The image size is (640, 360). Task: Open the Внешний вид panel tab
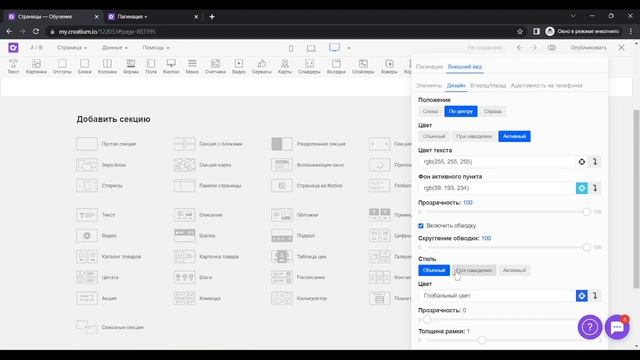pyautogui.click(x=465, y=67)
